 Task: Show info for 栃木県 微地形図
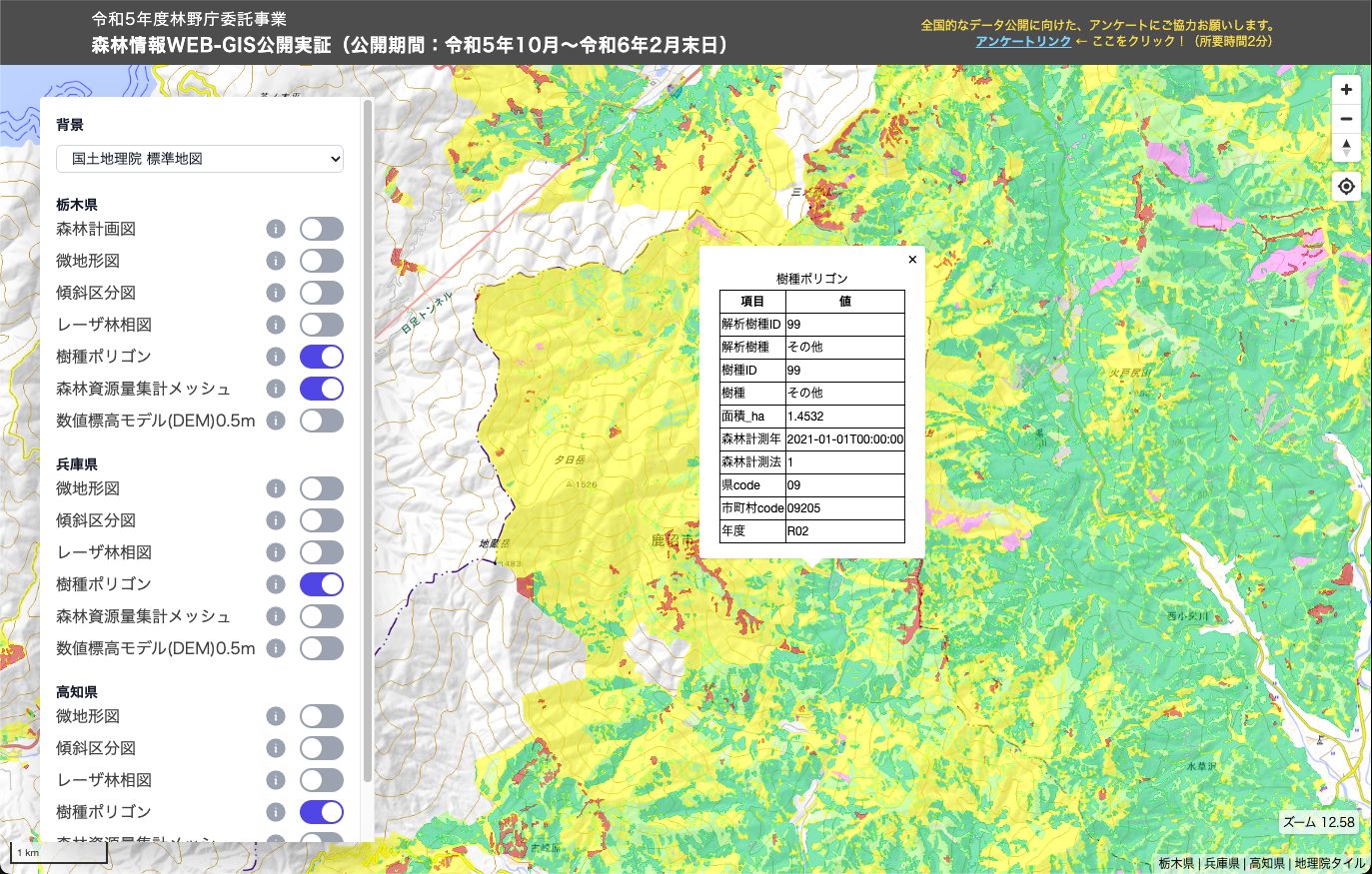pyautogui.click(x=276, y=261)
